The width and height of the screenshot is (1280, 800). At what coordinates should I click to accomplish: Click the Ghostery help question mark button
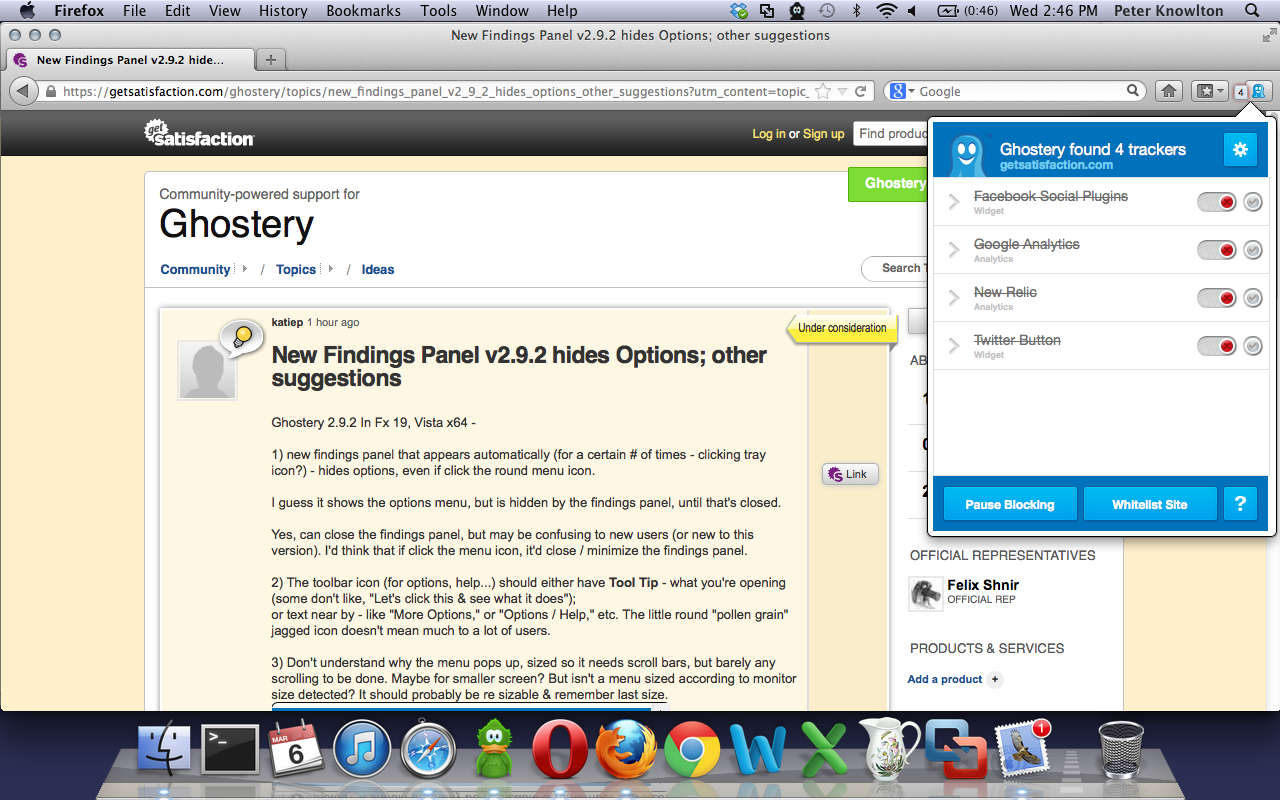point(1240,504)
